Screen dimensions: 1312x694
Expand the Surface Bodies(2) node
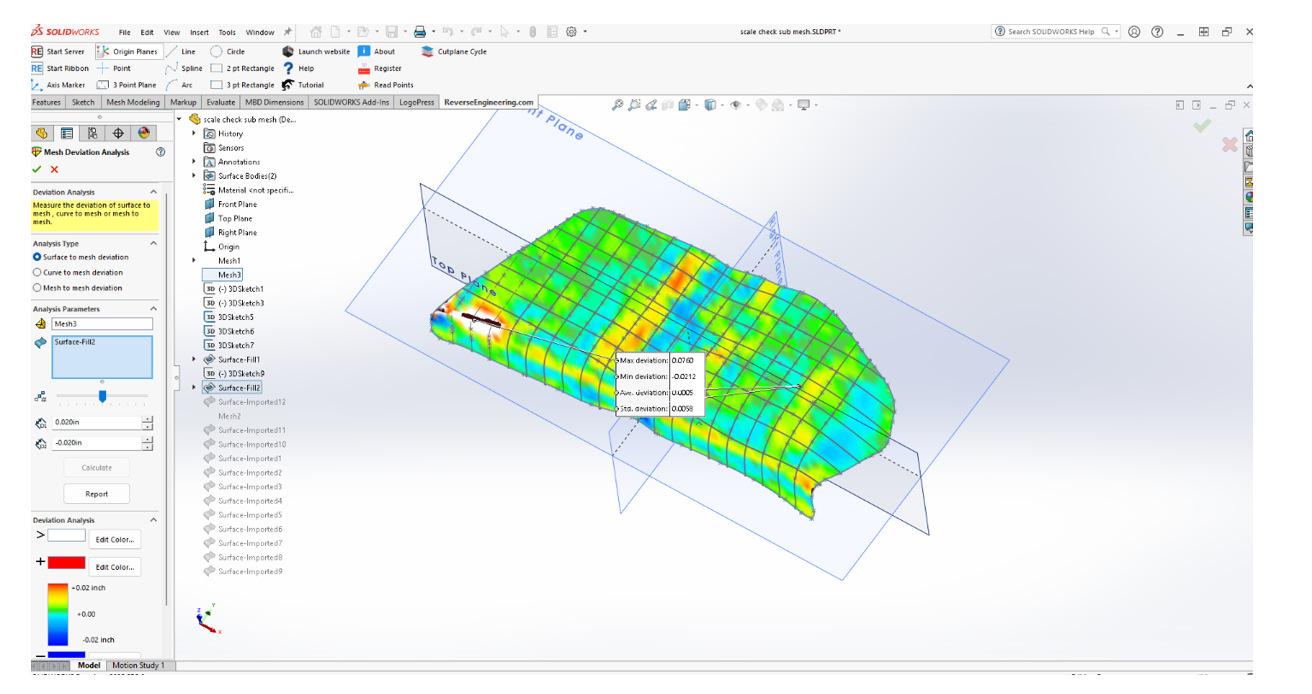point(194,176)
